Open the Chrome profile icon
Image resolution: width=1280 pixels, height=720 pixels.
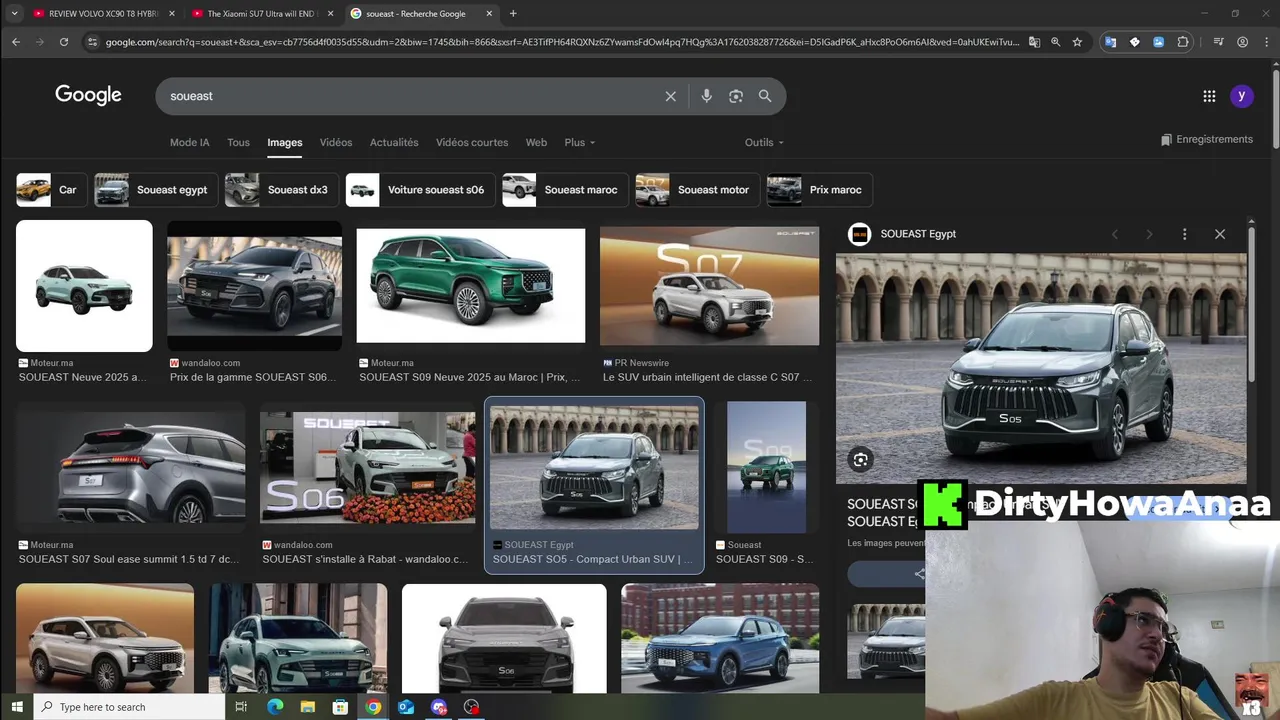[x=1242, y=42]
